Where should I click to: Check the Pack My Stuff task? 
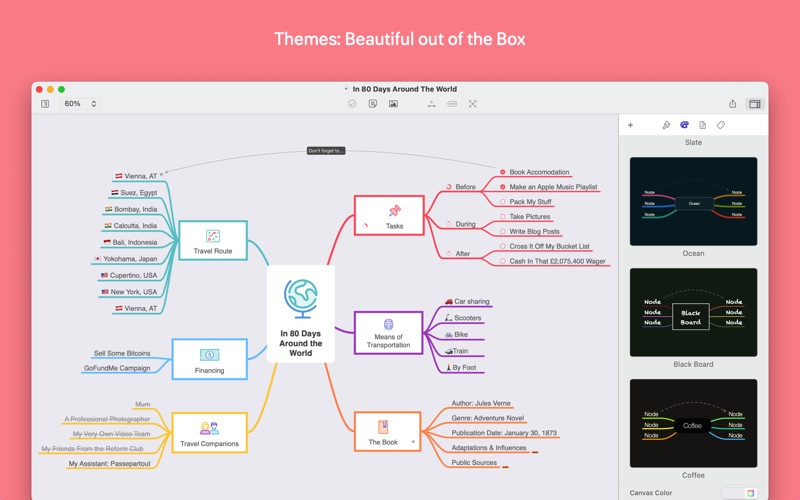click(503, 202)
